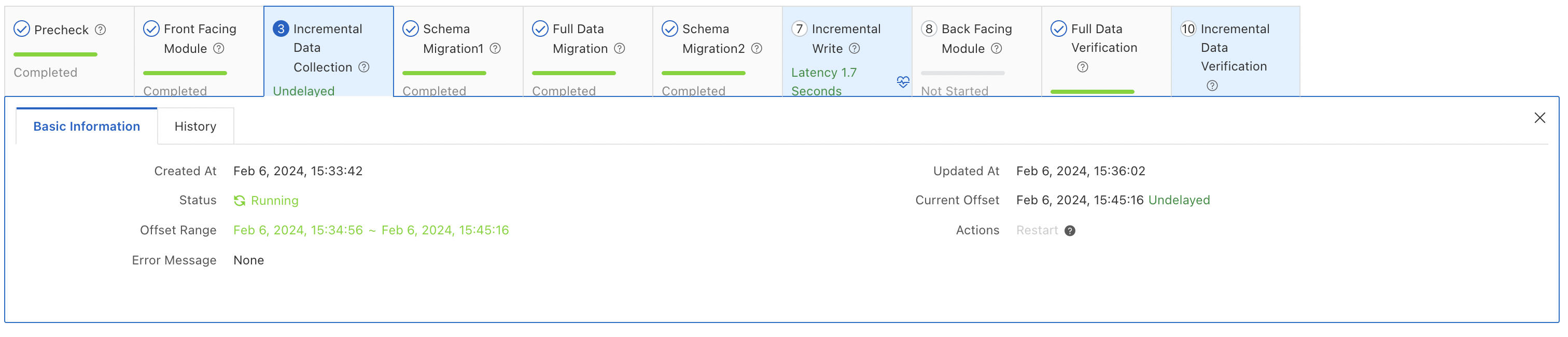Close the step details panel
Screen dimensions: 1568x337
[x=1539, y=118]
